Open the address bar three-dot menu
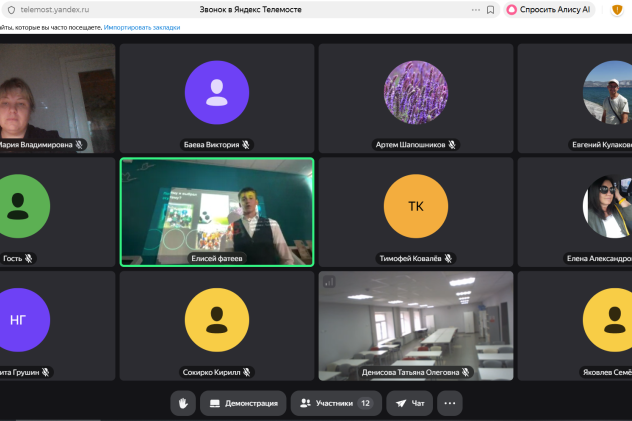Image resolution: width=632 pixels, height=421 pixels. (476, 10)
